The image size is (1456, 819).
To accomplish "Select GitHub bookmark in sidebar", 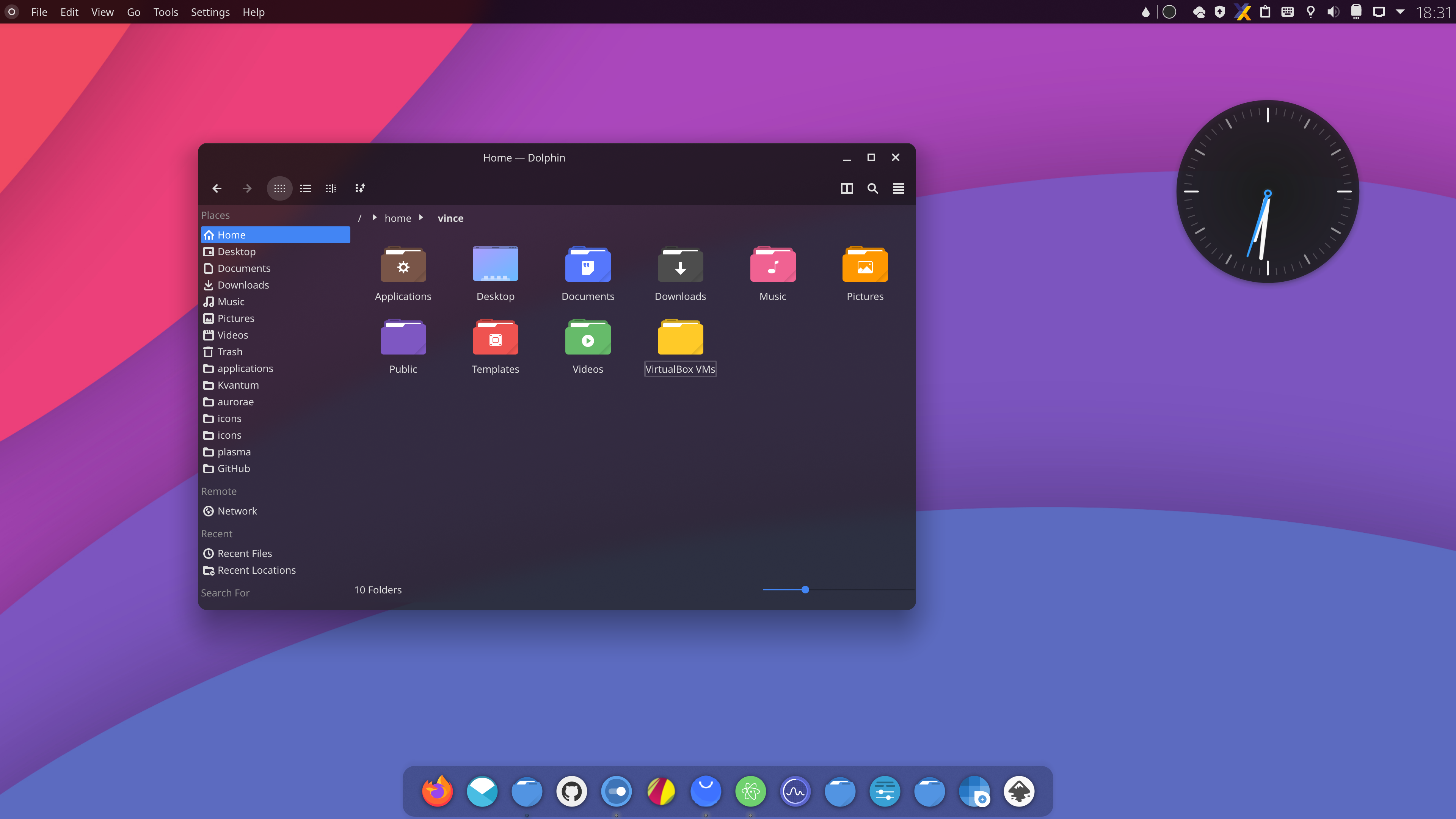I will tap(275, 468).
